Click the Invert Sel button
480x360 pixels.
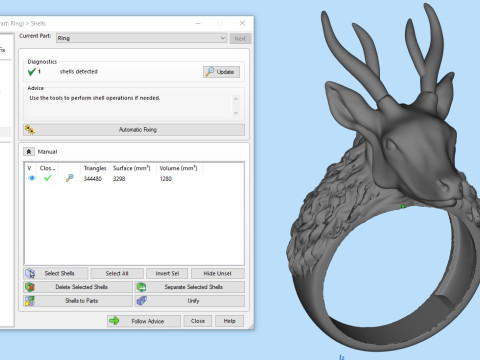[167, 274]
